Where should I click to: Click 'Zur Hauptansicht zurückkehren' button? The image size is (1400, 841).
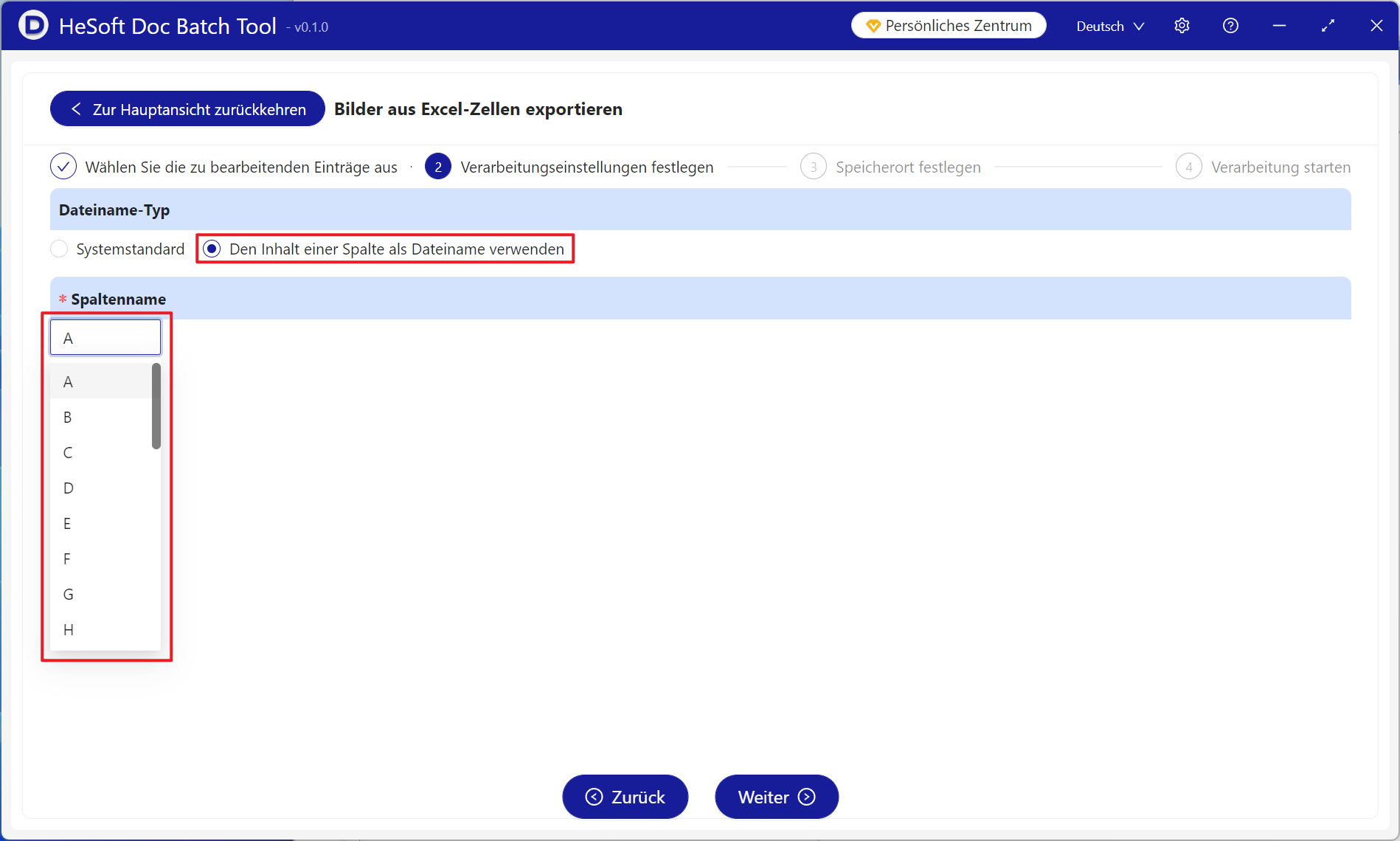(x=187, y=109)
